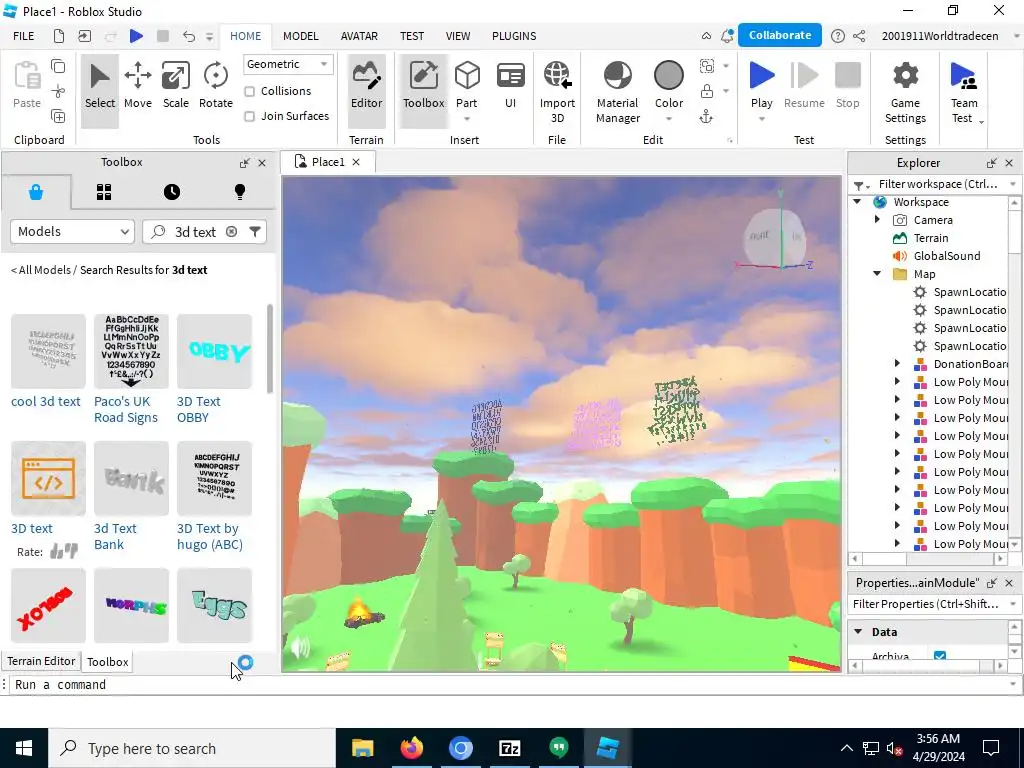Image resolution: width=1024 pixels, height=768 pixels.
Task: Switch to the TEST tab
Action: point(412,36)
